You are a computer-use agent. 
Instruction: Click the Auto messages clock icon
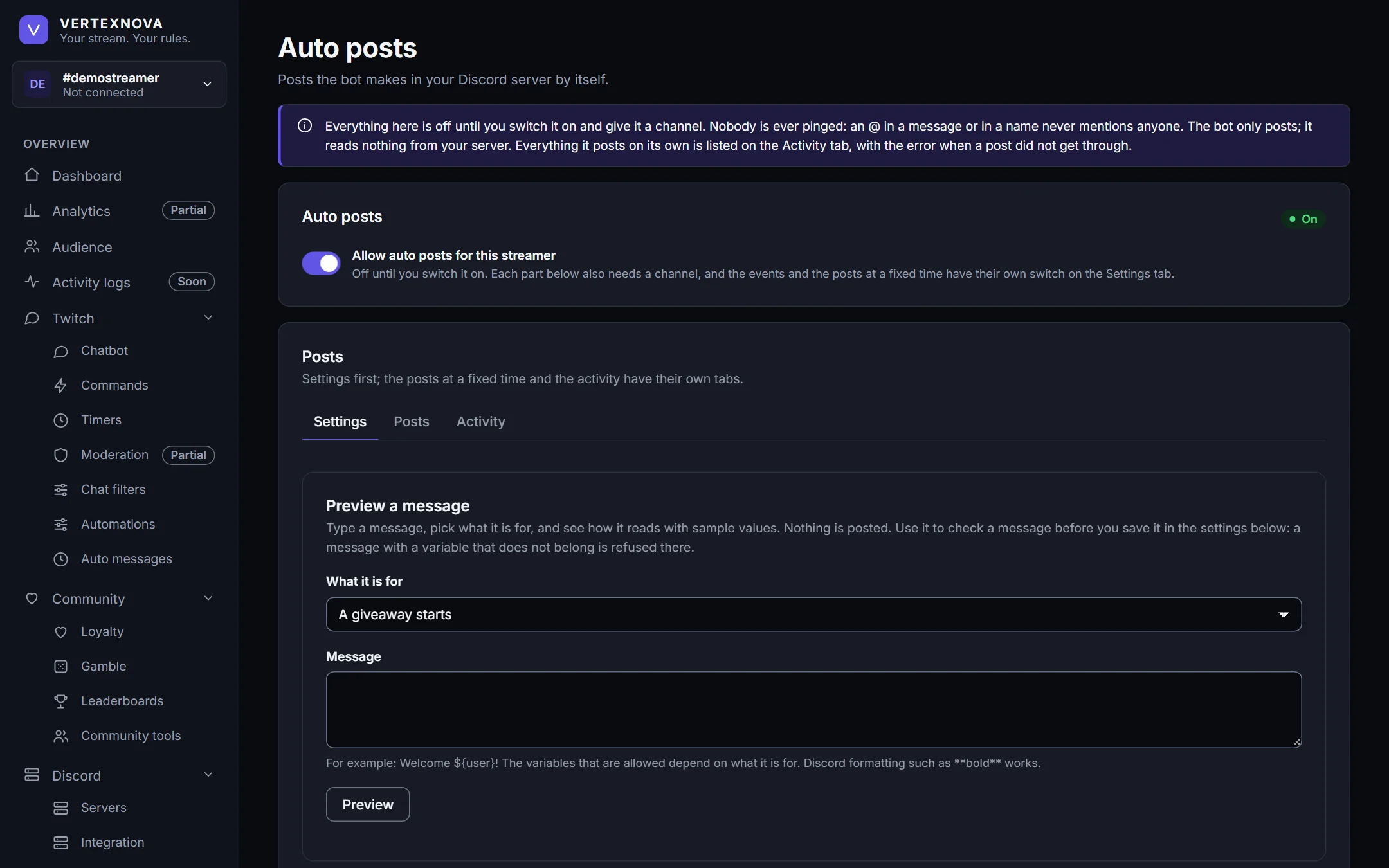60,559
